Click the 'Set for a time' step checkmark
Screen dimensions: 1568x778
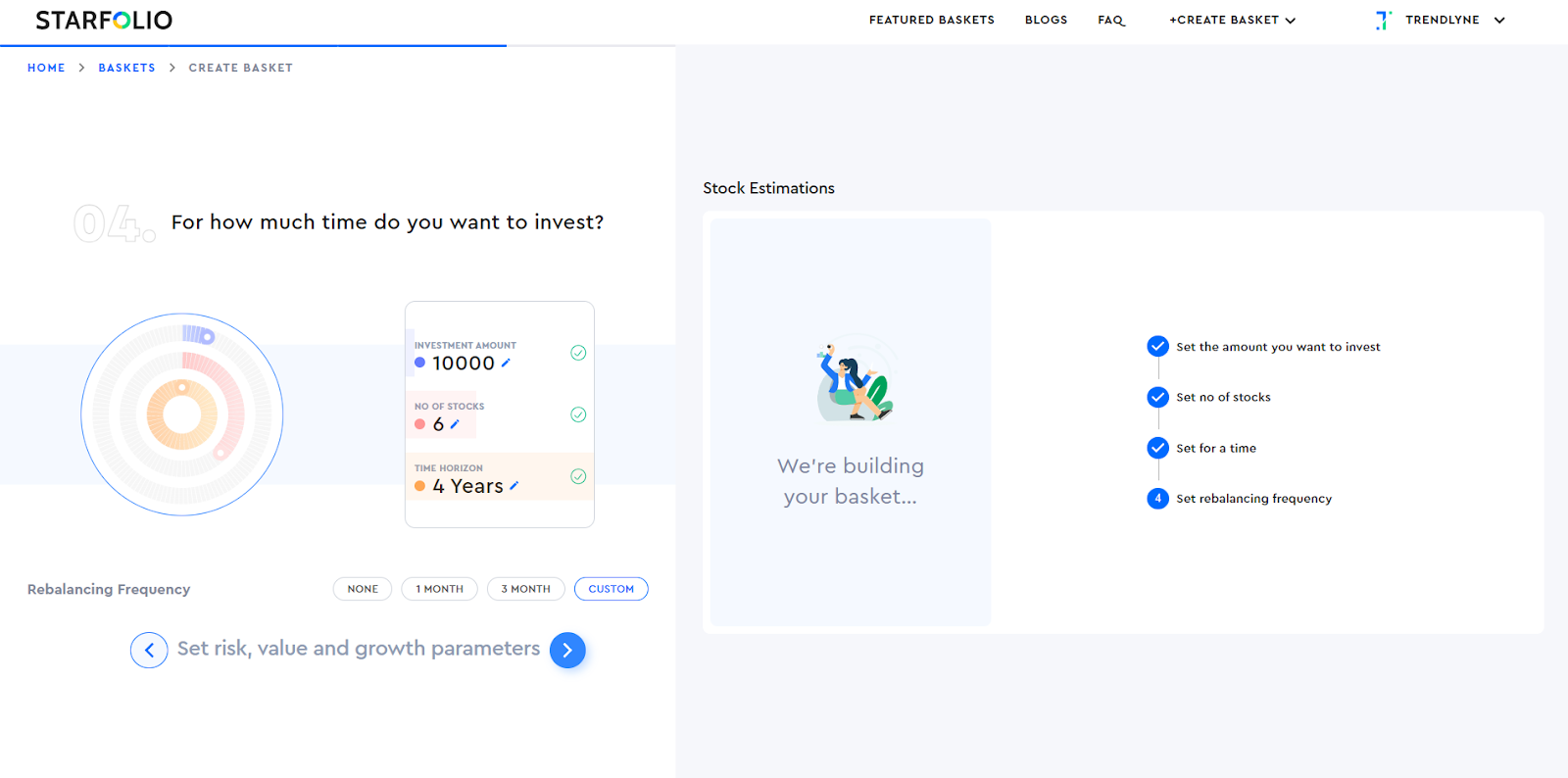tap(1157, 448)
